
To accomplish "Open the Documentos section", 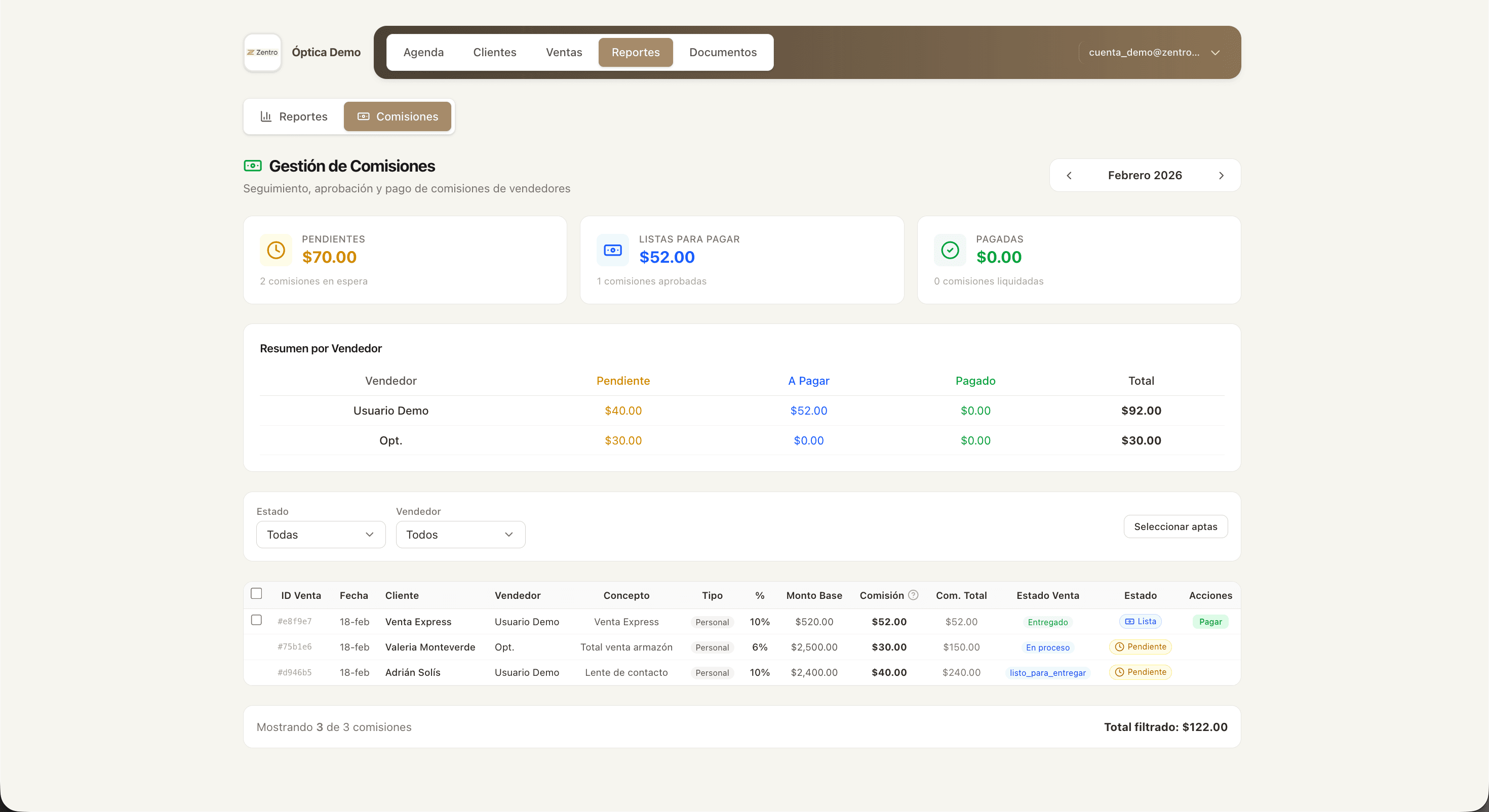I will [723, 52].
